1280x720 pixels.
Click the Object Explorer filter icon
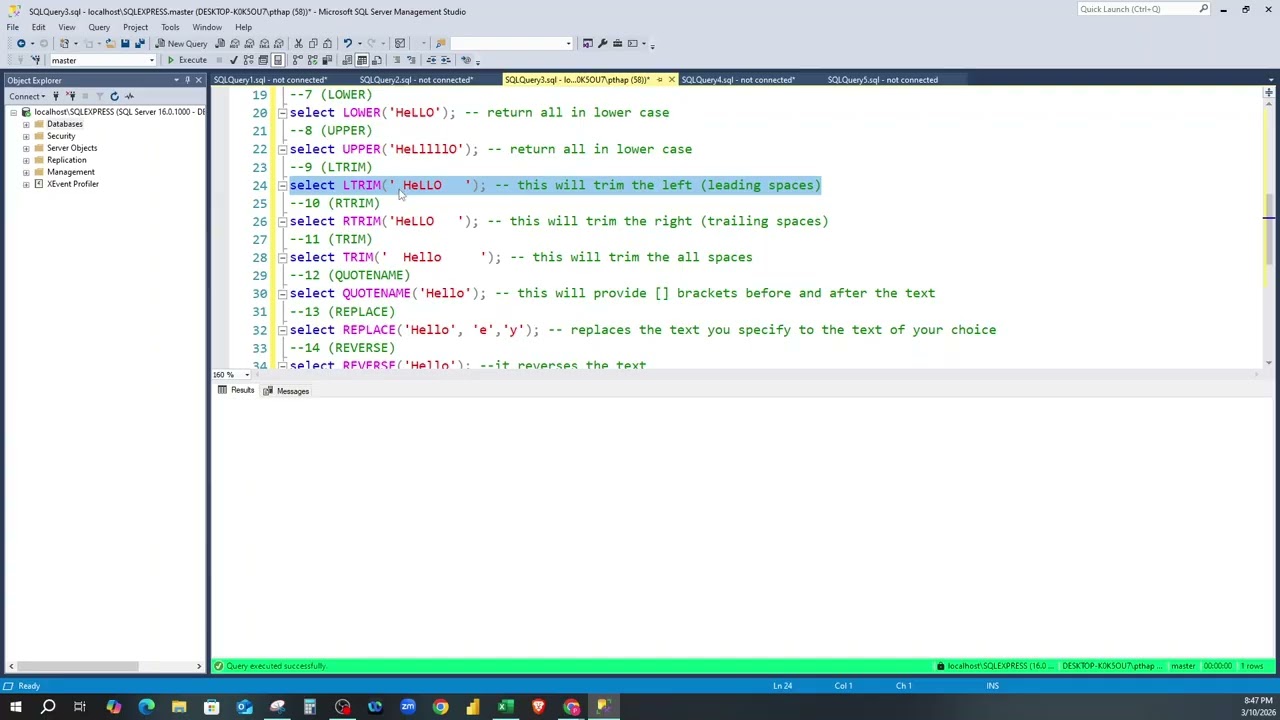(x=99, y=96)
